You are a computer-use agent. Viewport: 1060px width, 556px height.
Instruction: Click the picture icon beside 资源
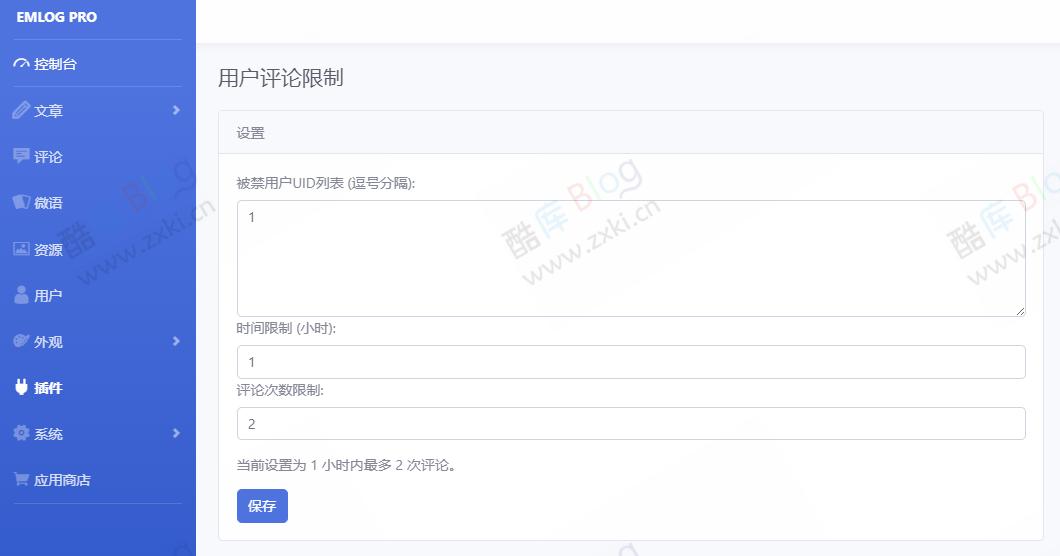point(22,249)
